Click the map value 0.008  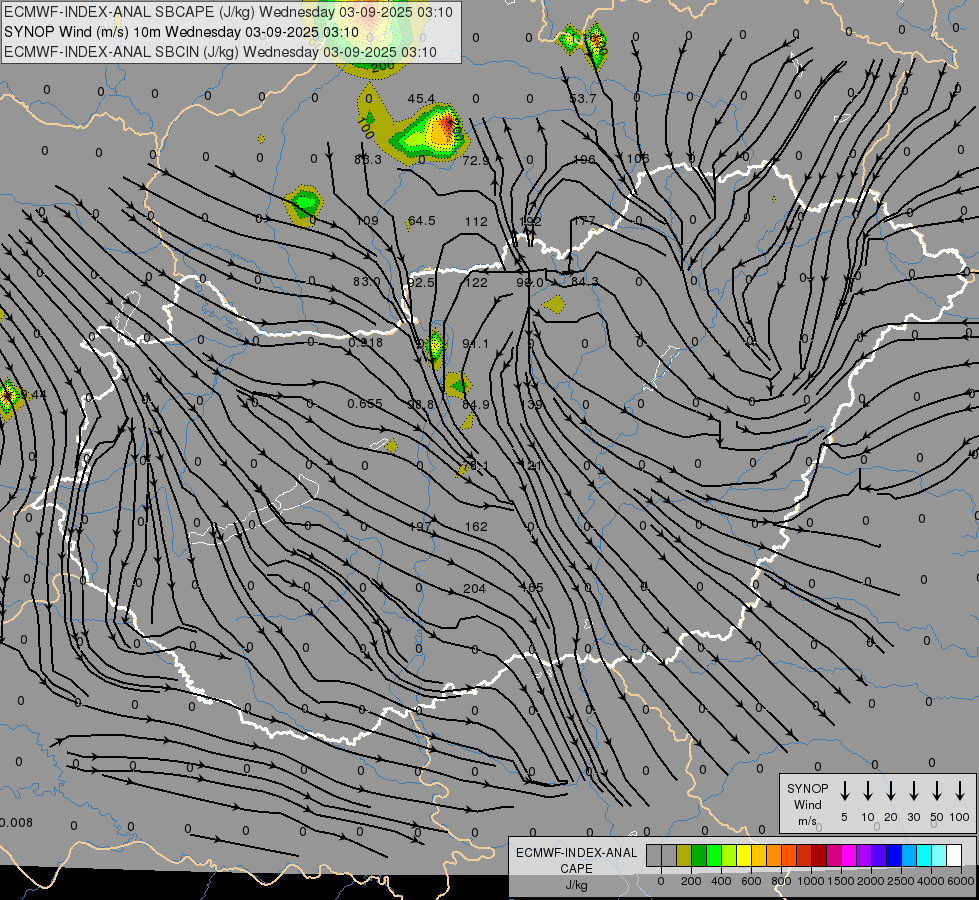coord(16,822)
